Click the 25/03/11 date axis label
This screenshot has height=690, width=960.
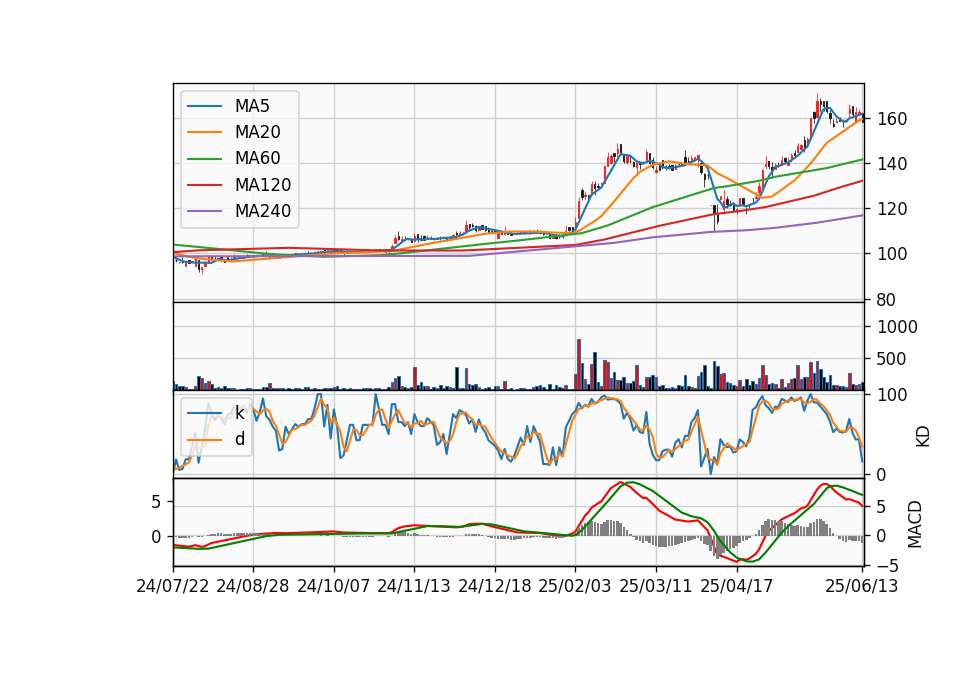656,586
